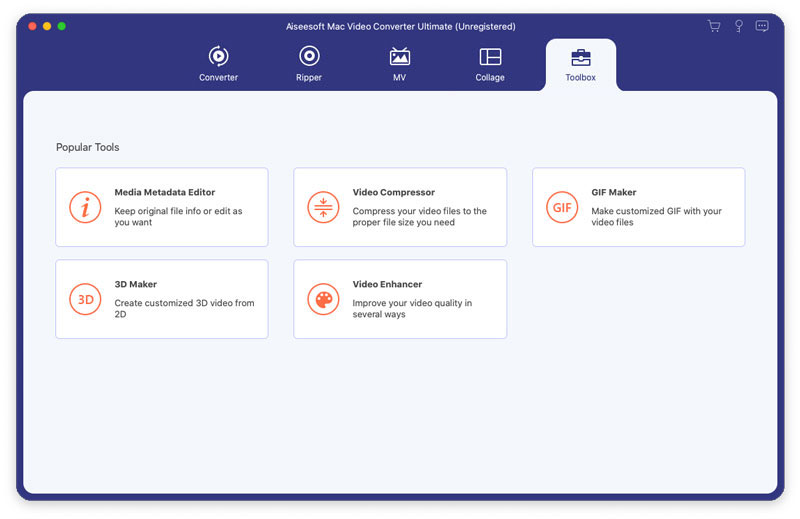Click the orange GIF circle icon
This screenshot has width=800, height=519.
click(x=562, y=207)
